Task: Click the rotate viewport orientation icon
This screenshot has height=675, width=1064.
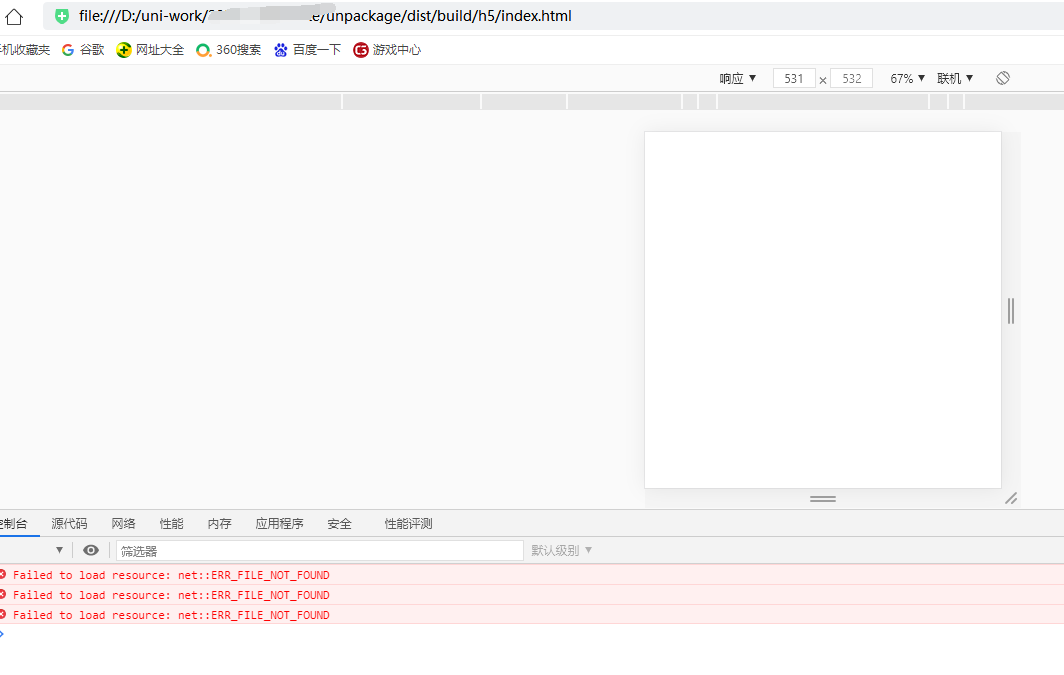Action: 1002,77
